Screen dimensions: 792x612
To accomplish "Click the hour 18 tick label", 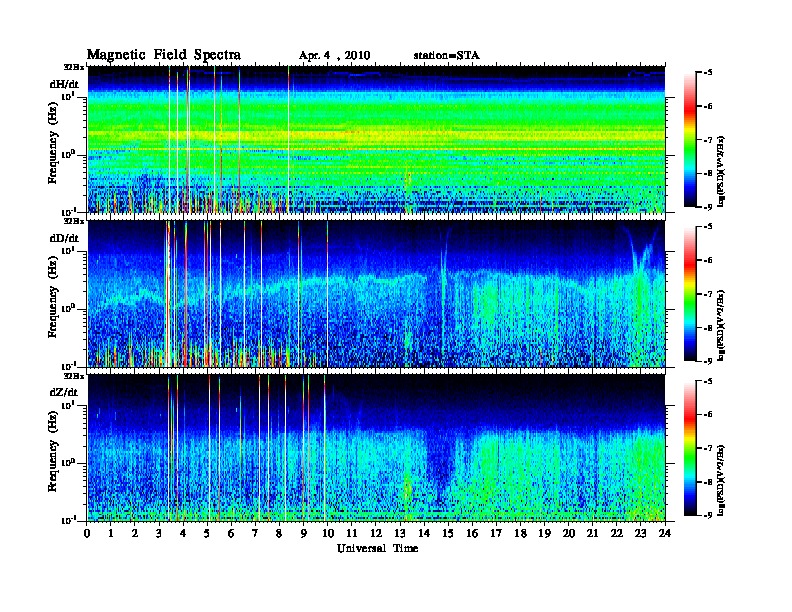I will (520, 533).
